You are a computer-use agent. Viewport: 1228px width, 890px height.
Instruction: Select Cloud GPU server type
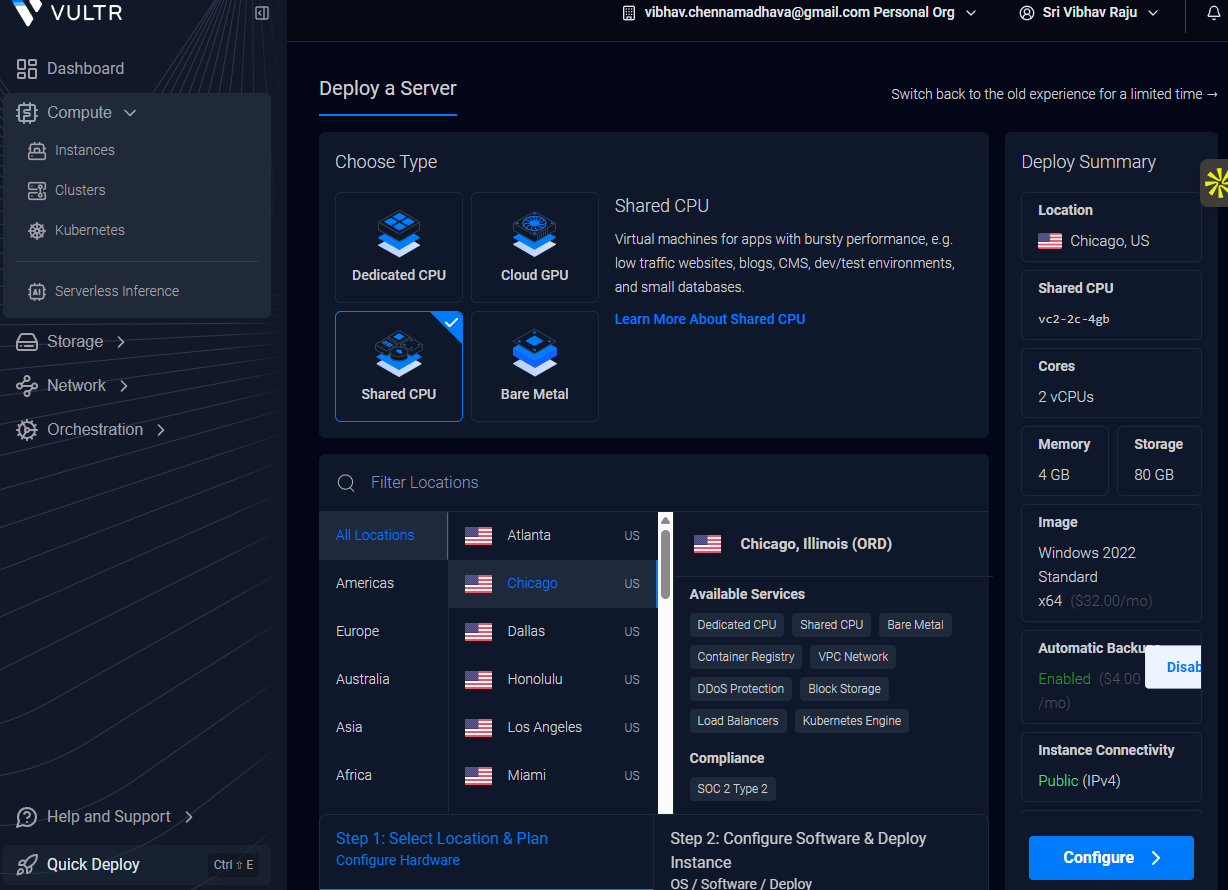(x=535, y=247)
